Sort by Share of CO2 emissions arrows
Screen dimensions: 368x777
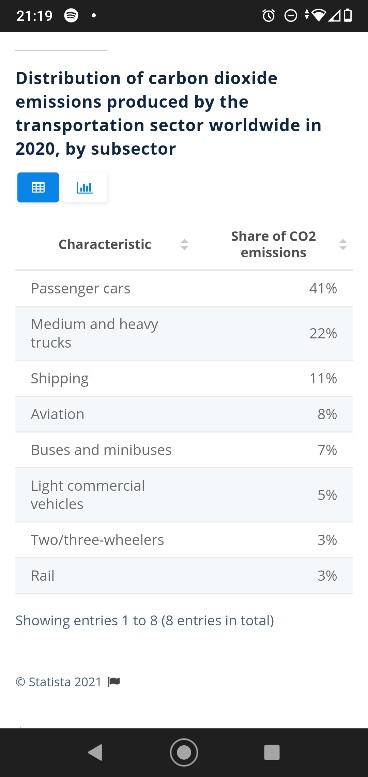tap(343, 244)
